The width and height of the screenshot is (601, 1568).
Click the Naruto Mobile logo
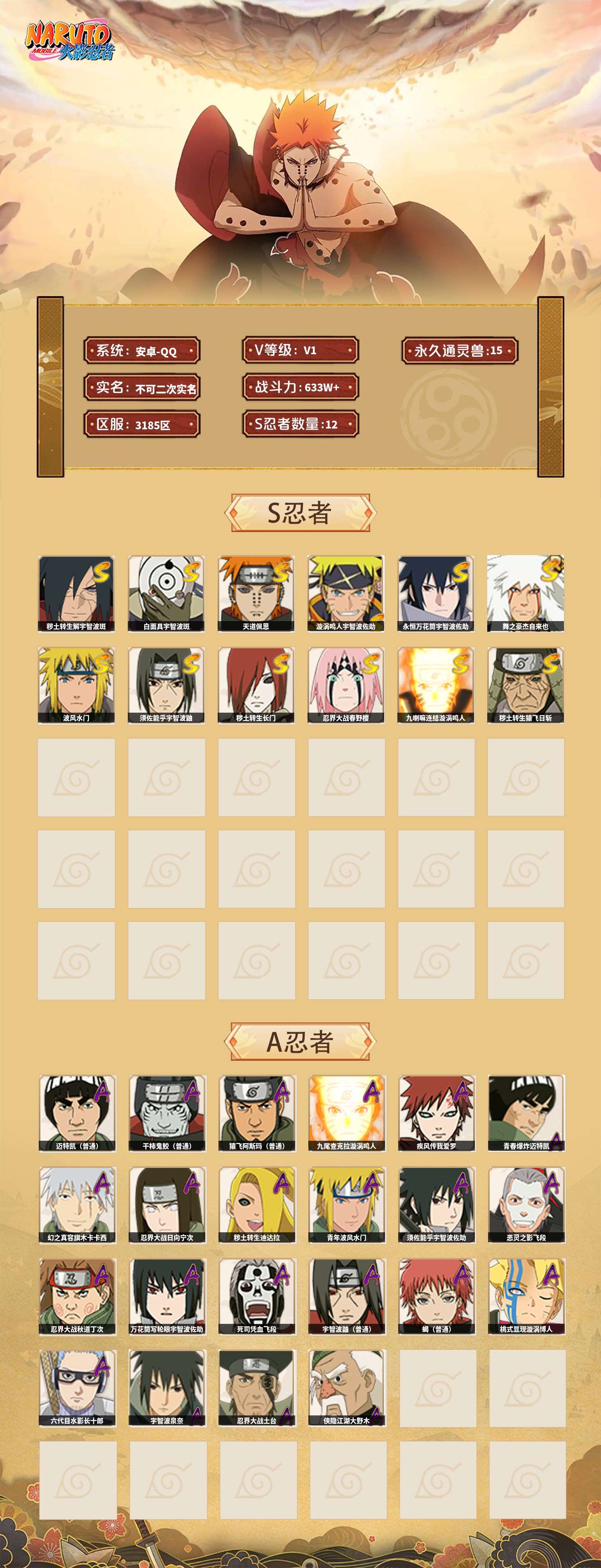69,42
